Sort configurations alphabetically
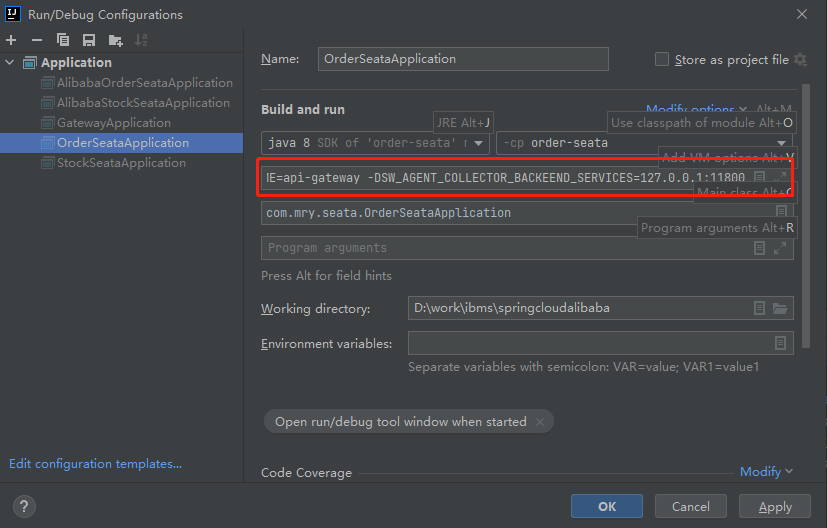Screen dimensions: 827x528 pos(141,40)
